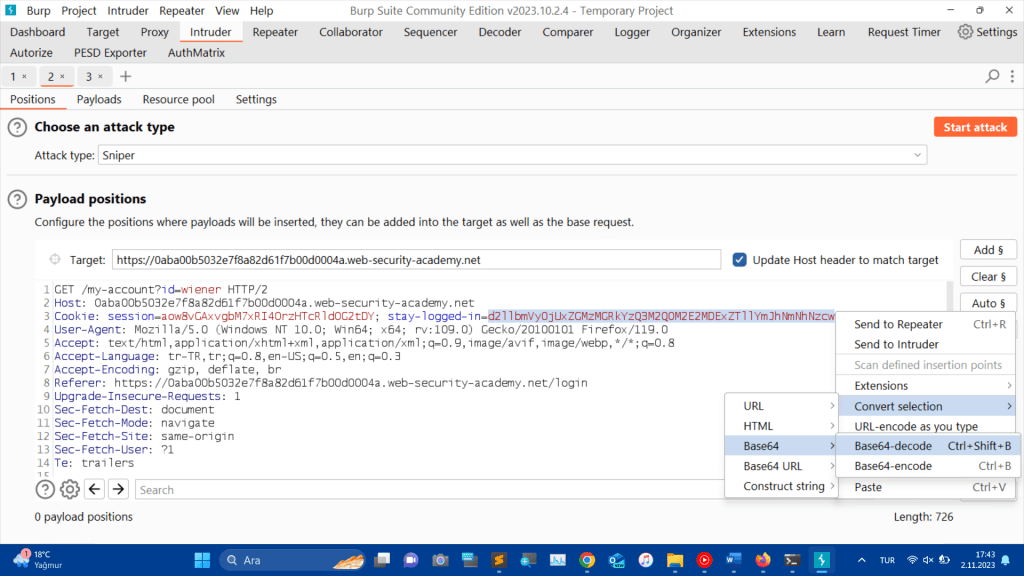Screen dimensions: 1024x576
Task: Select Send to Repeater menu entry
Action: (898, 324)
